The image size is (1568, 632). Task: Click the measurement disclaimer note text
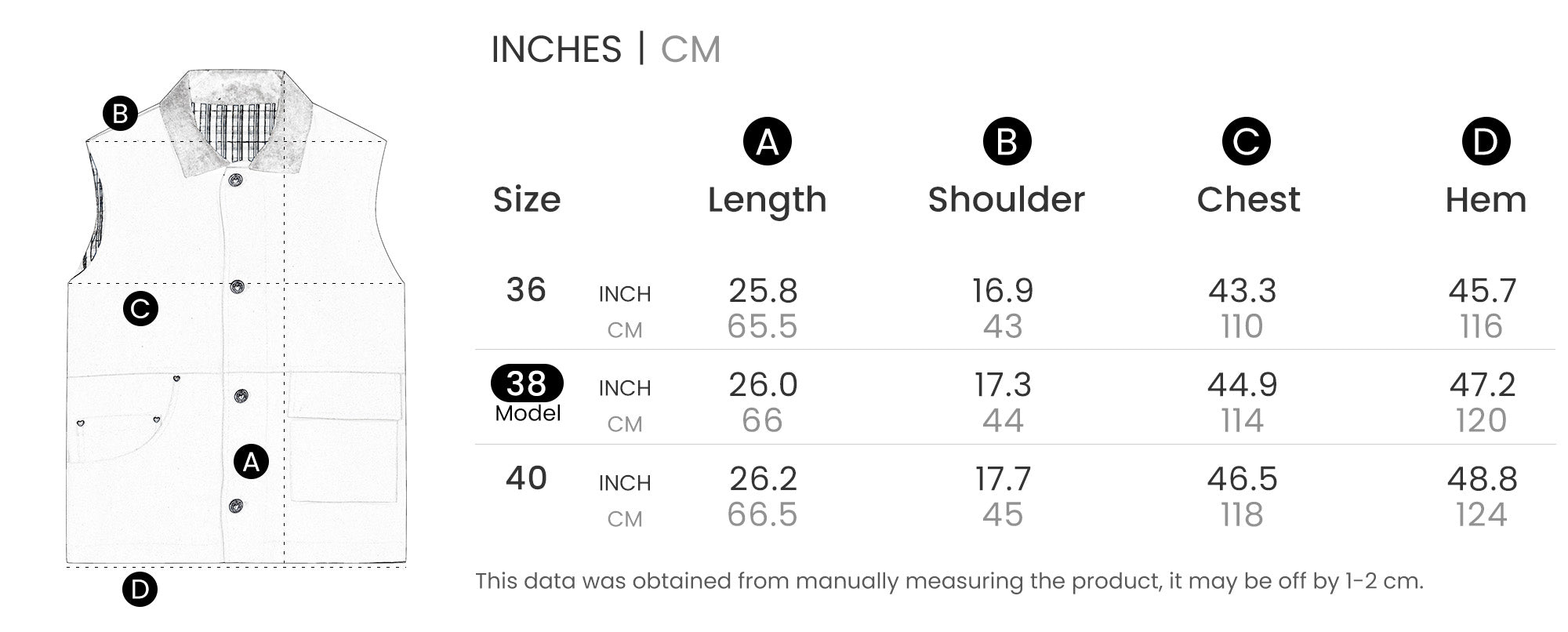(949, 581)
